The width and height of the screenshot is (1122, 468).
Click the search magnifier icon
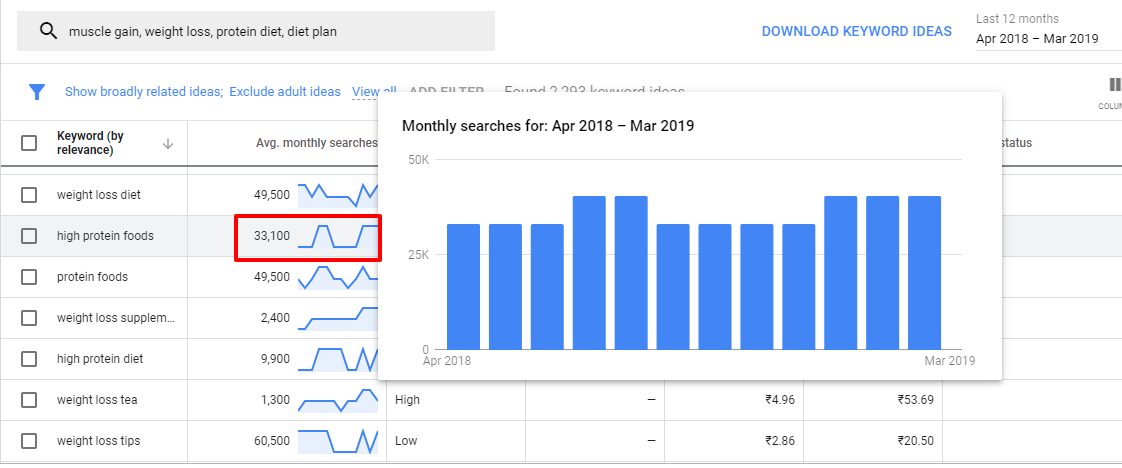[48, 31]
